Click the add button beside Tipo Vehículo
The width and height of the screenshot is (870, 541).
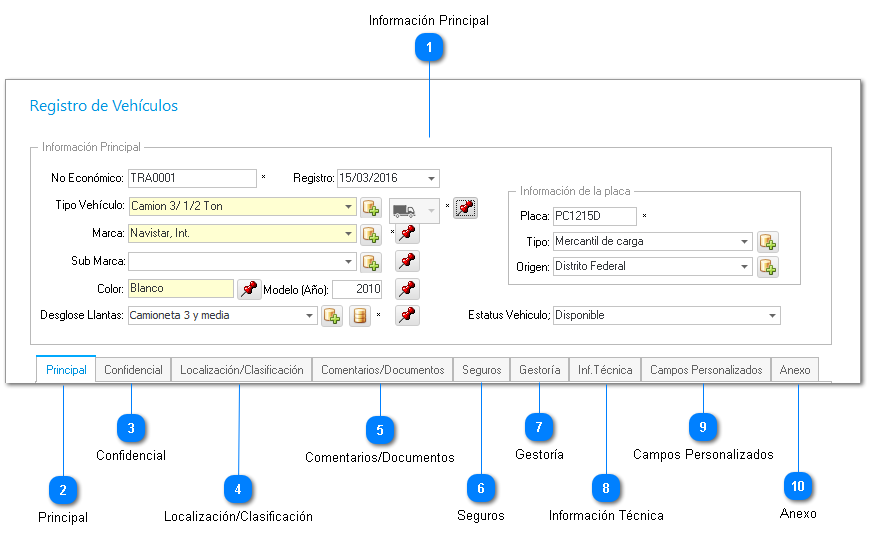371,207
